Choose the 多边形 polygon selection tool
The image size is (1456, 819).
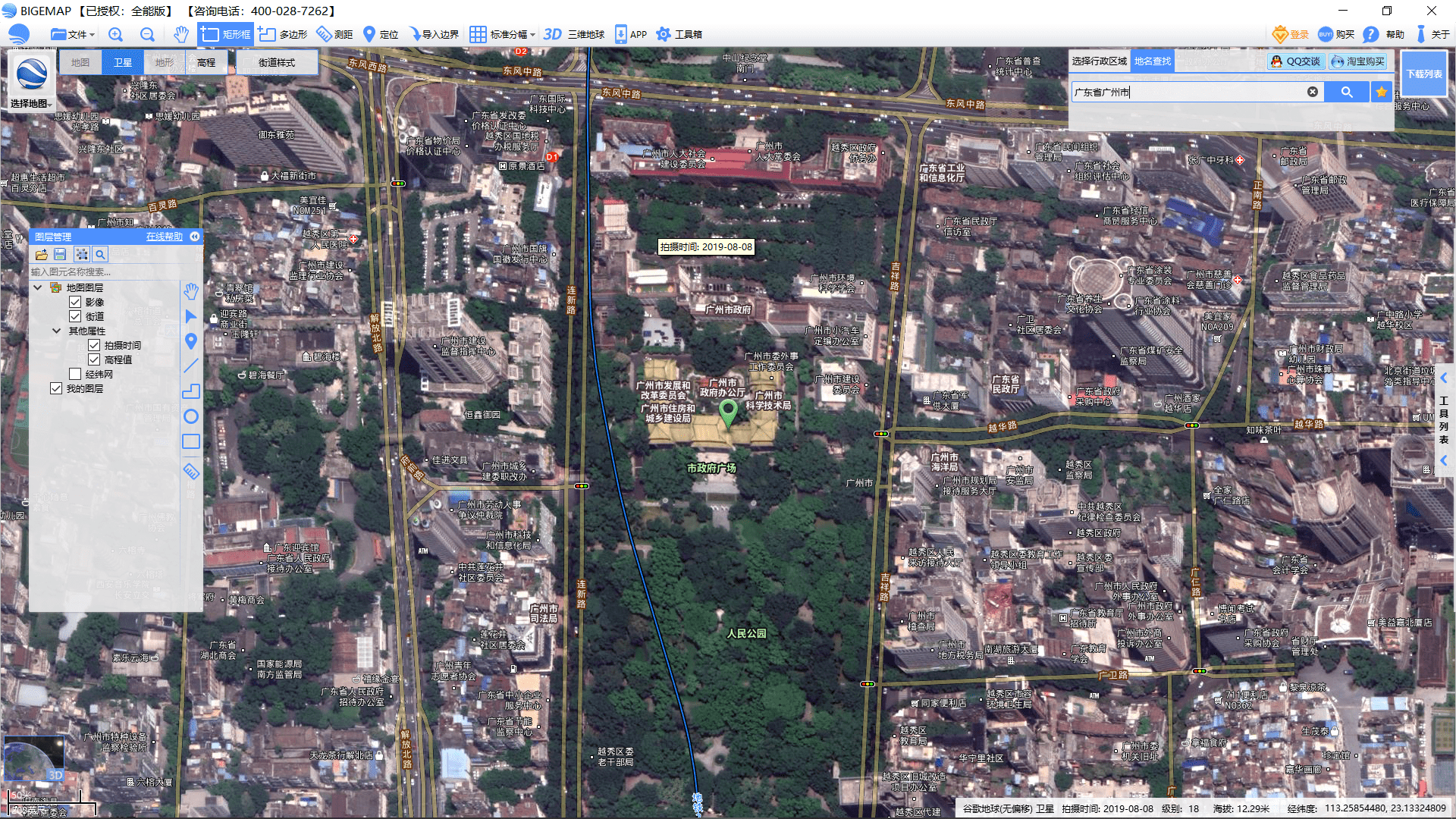(283, 34)
